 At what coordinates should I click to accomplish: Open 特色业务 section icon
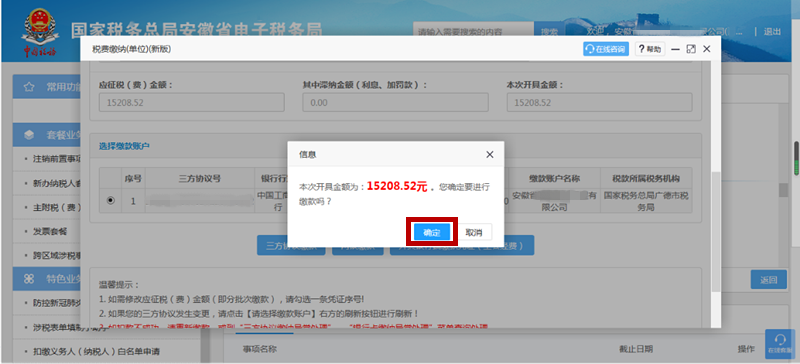pyautogui.click(x=29, y=279)
